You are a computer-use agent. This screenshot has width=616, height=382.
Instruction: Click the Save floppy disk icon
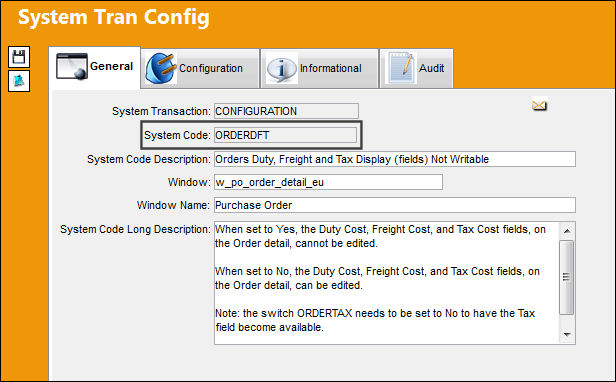click(19, 57)
